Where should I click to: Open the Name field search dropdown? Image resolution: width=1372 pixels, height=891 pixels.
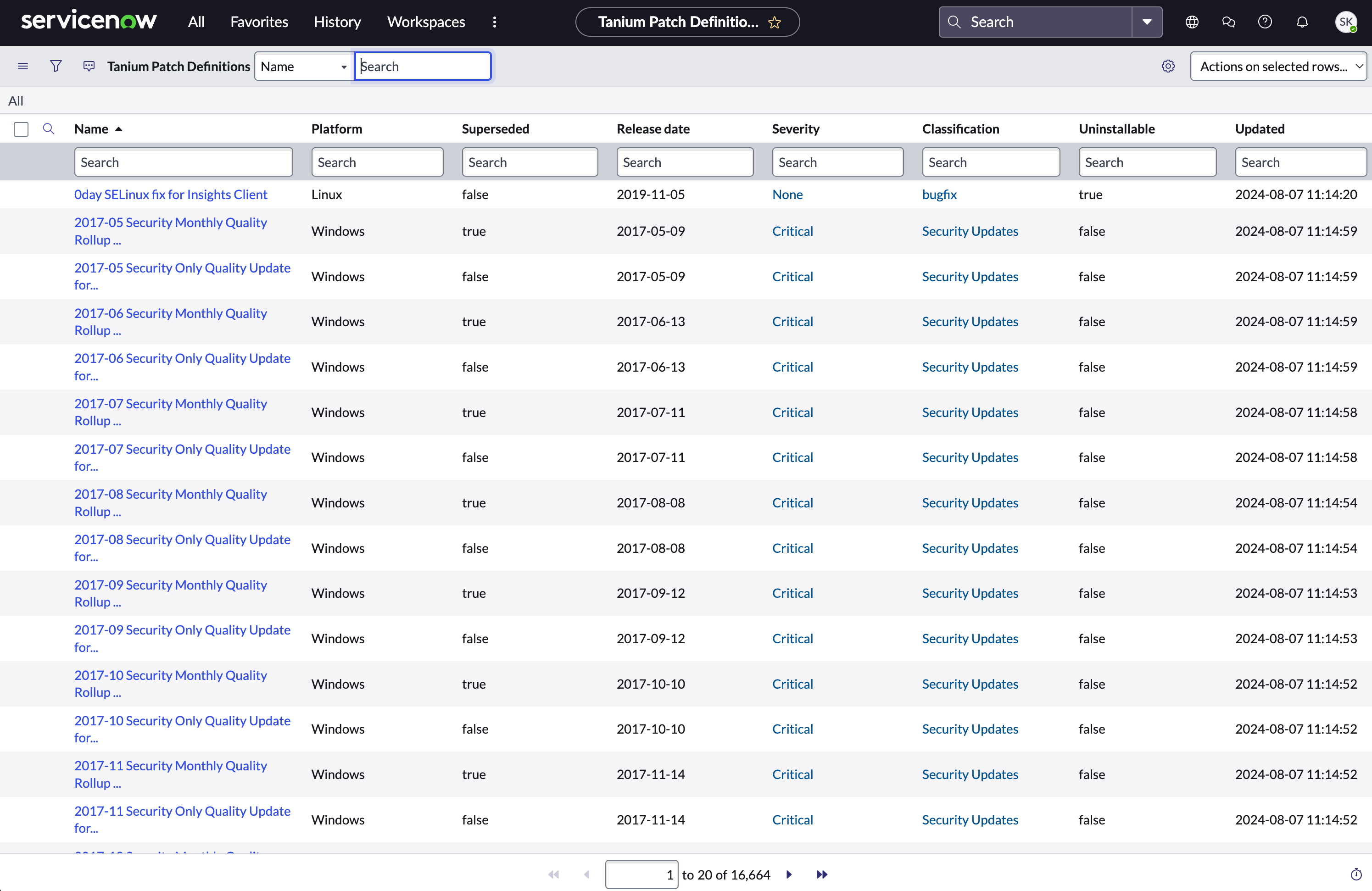coord(303,66)
